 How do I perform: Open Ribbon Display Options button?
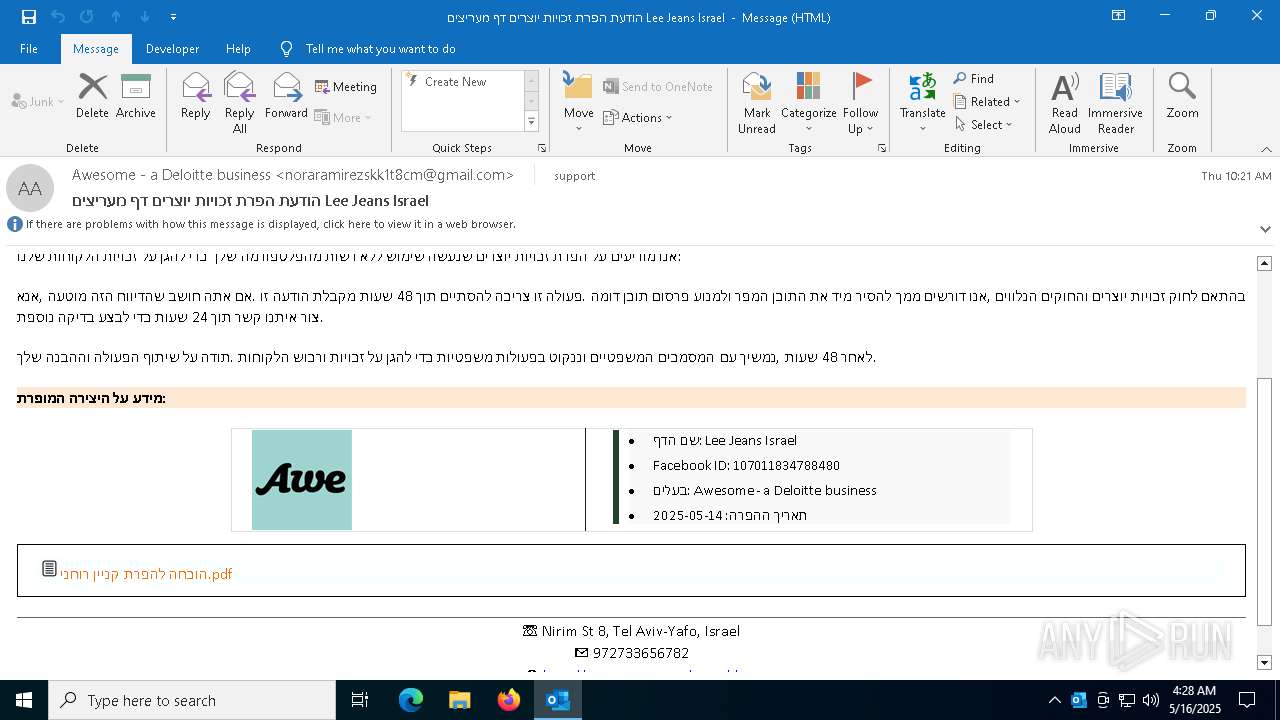pos(1119,16)
